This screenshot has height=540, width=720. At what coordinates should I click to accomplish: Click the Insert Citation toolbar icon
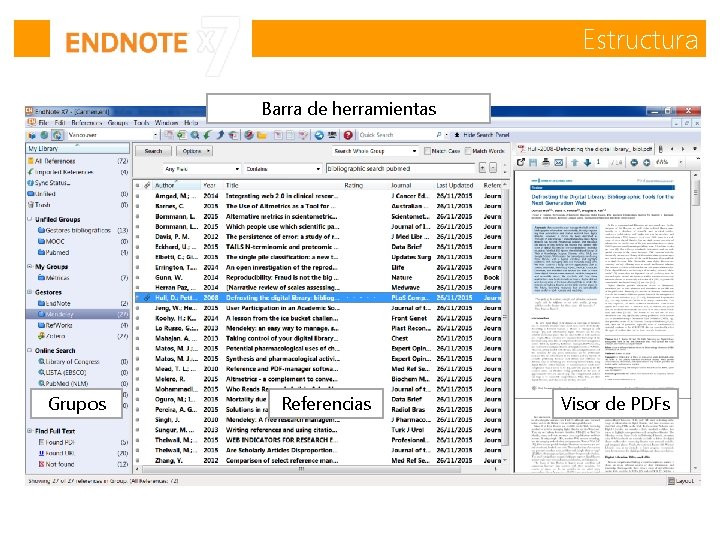click(278, 135)
